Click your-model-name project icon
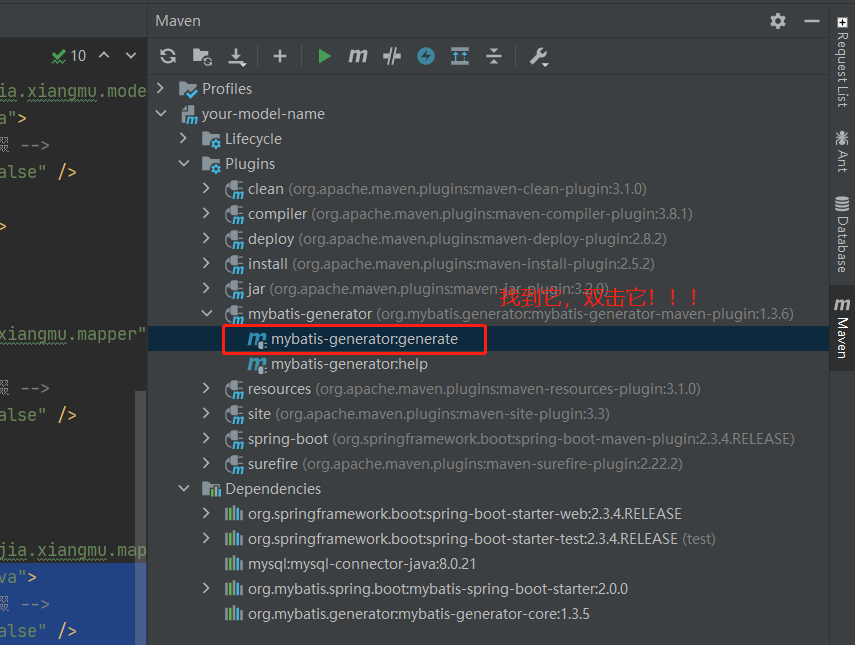855x645 pixels. 189,114
